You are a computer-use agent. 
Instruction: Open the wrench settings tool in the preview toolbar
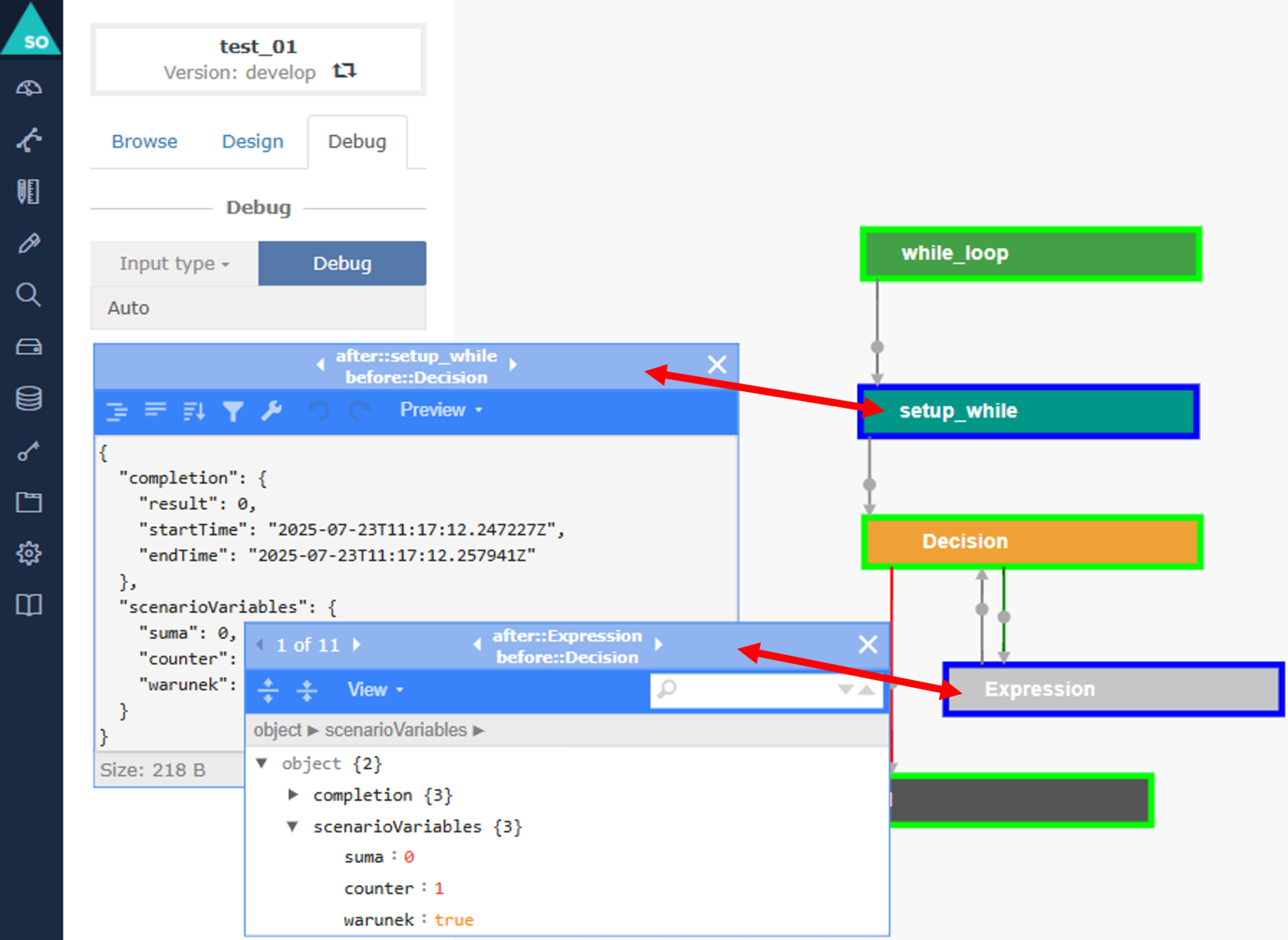272,411
